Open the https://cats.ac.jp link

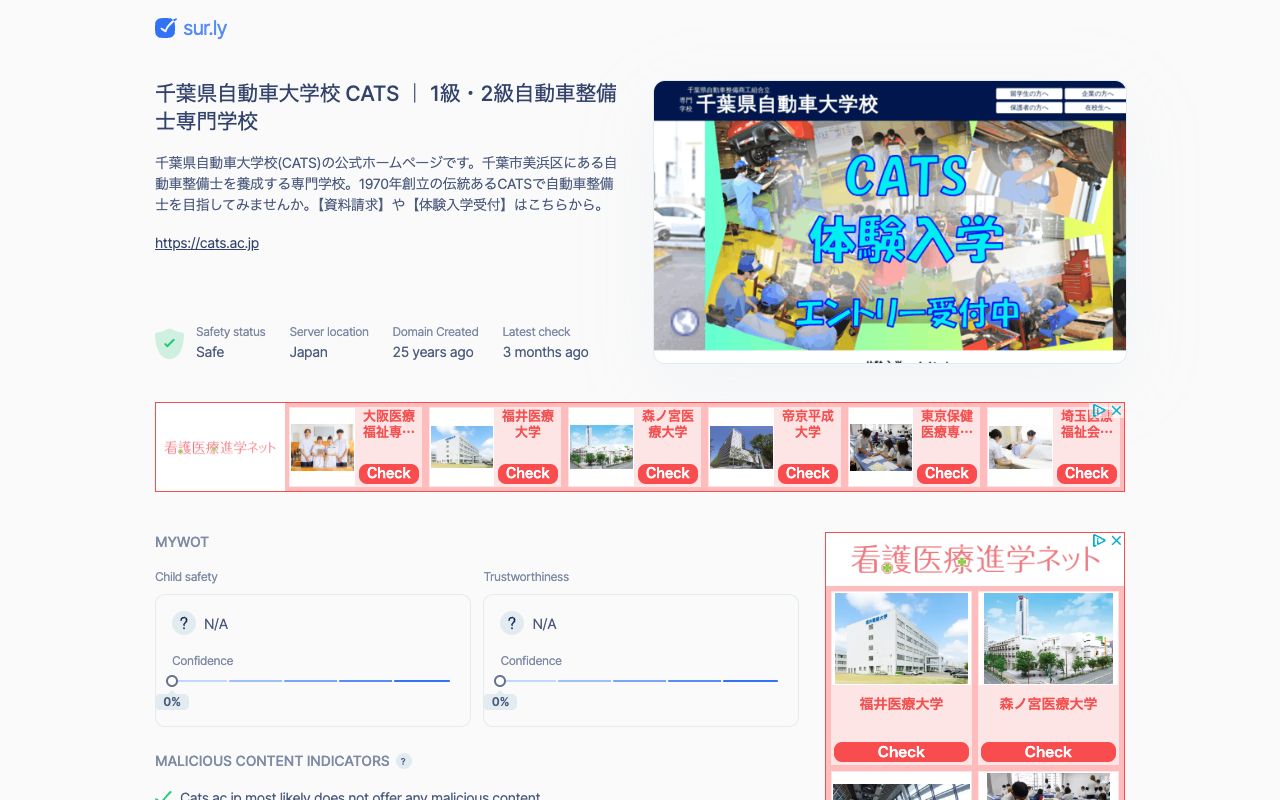[x=206, y=243]
